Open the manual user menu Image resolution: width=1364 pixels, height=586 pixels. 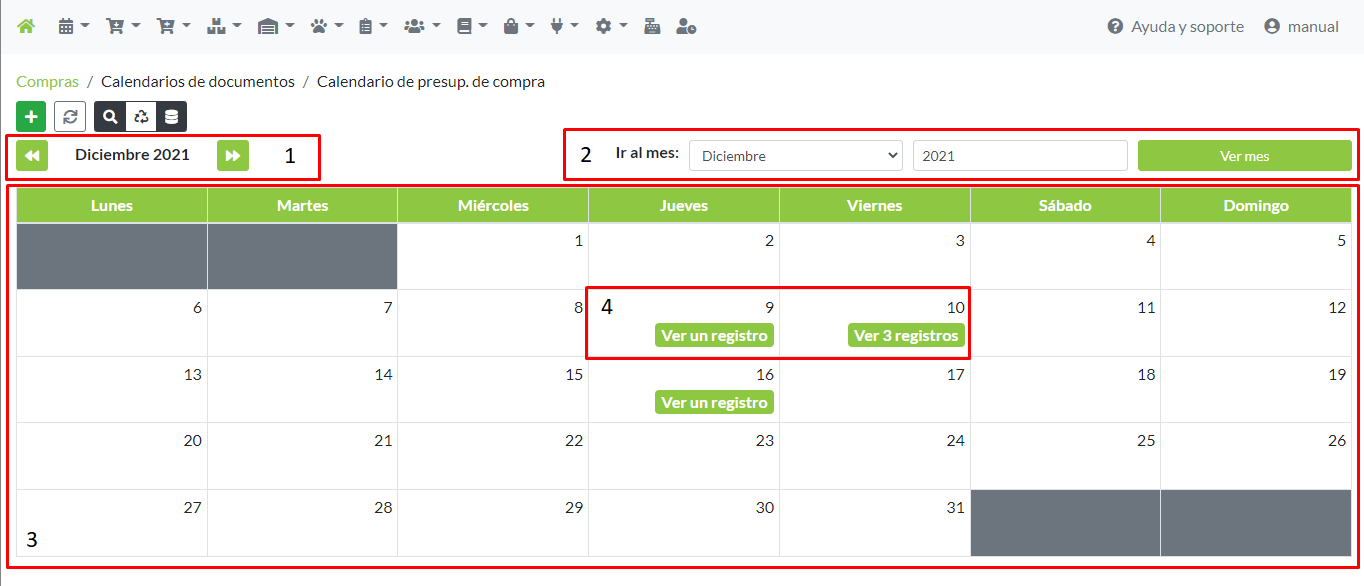point(1301,27)
